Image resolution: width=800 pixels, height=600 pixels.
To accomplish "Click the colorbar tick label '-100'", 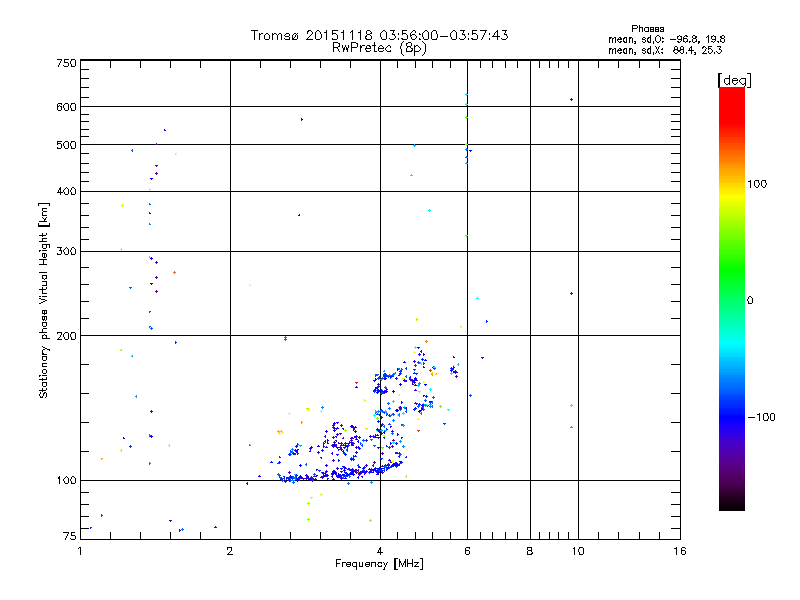I will 761,417.
